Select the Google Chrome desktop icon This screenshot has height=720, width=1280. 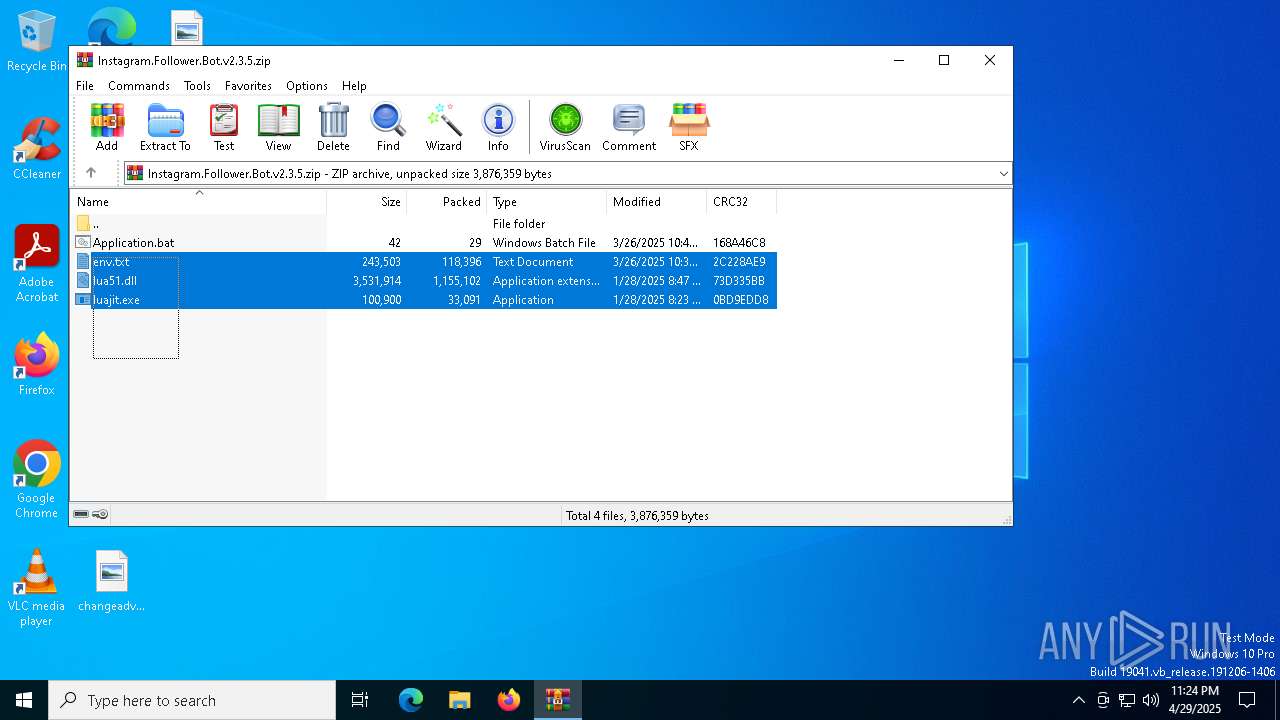[x=37, y=480]
